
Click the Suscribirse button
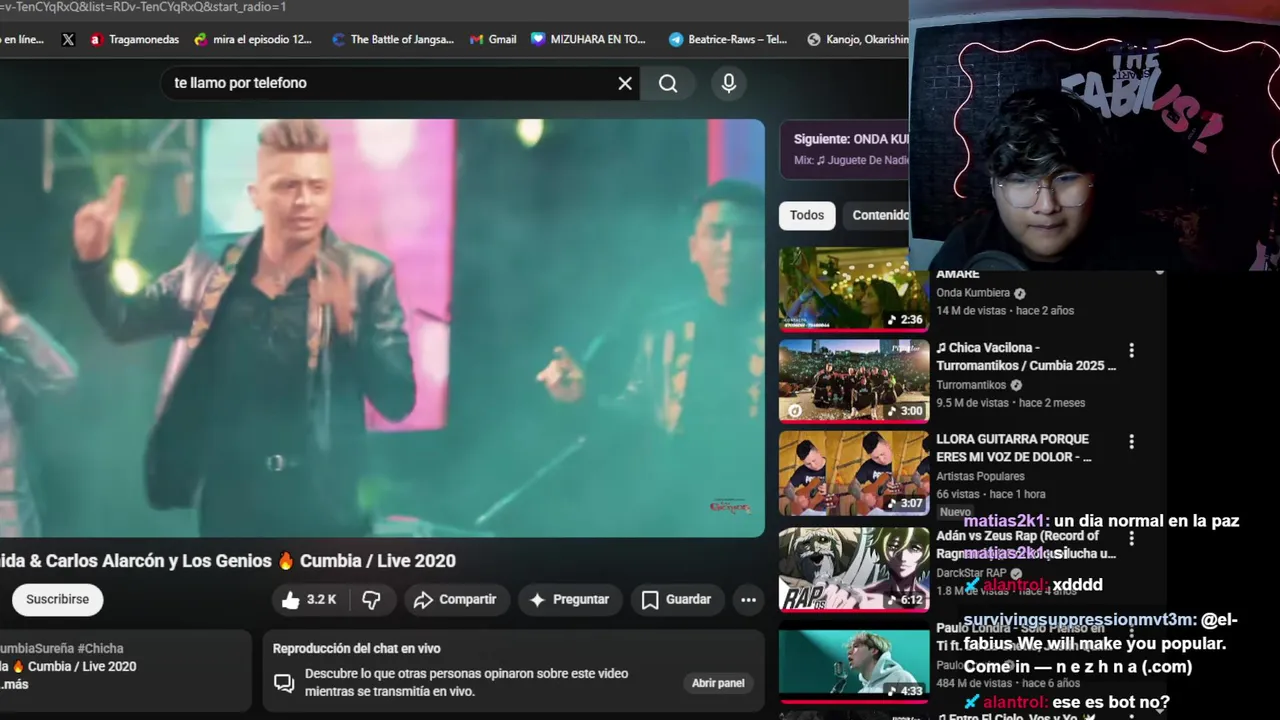point(57,599)
